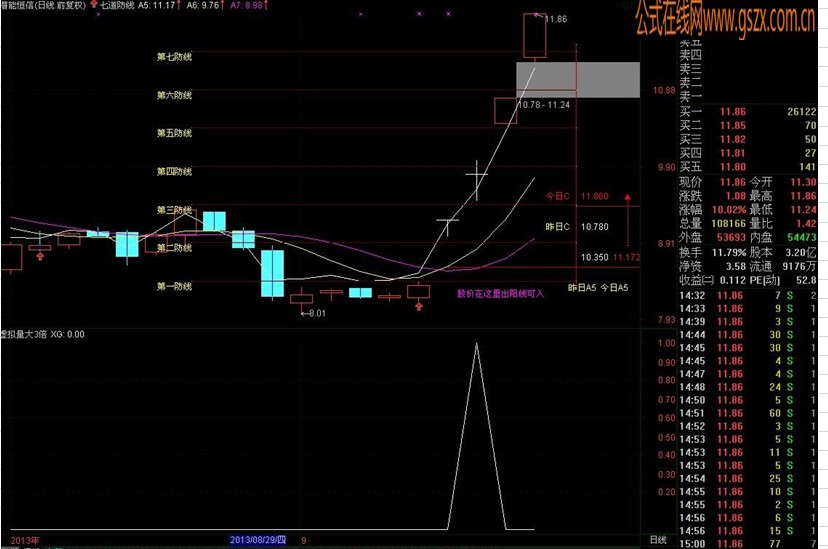Click the purple 股价在这里出阳线可入 note
This screenshot has height=549, width=828.
click(x=500, y=294)
